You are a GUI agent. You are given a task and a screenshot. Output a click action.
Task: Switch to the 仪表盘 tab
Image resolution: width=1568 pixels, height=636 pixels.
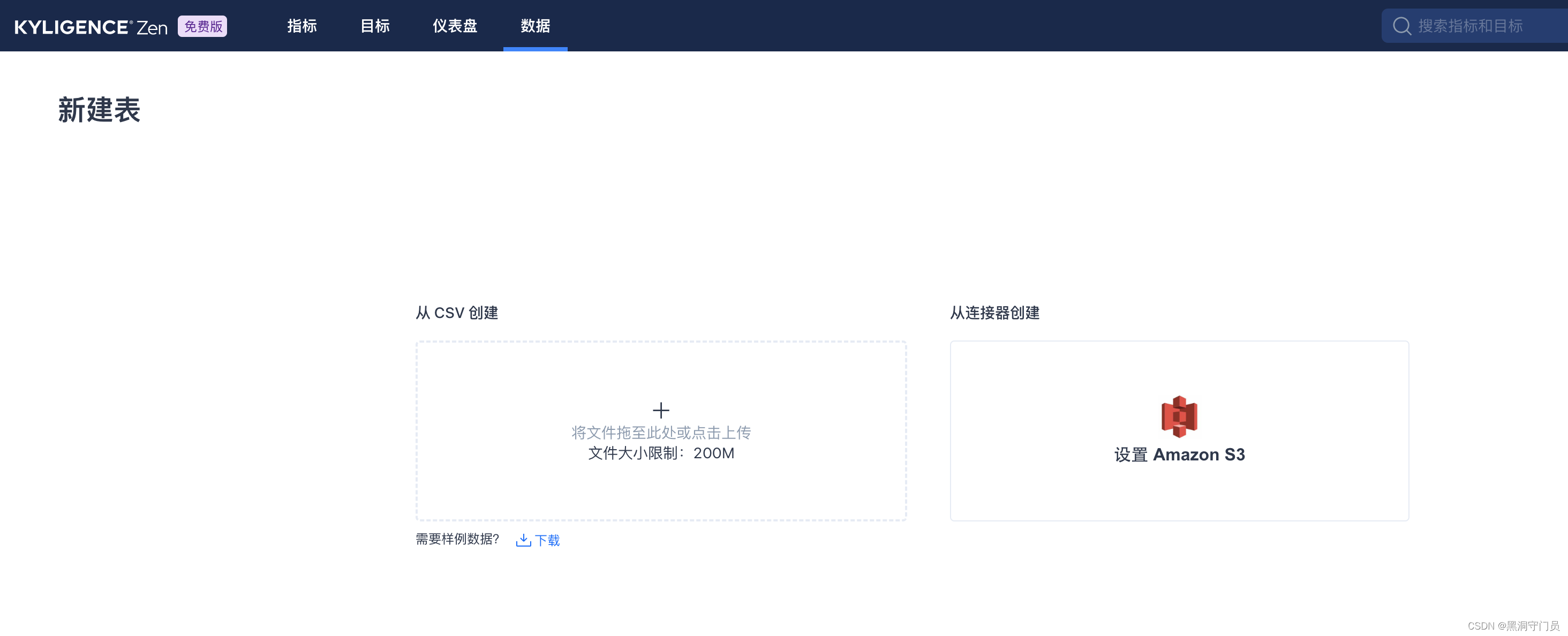[x=455, y=26]
